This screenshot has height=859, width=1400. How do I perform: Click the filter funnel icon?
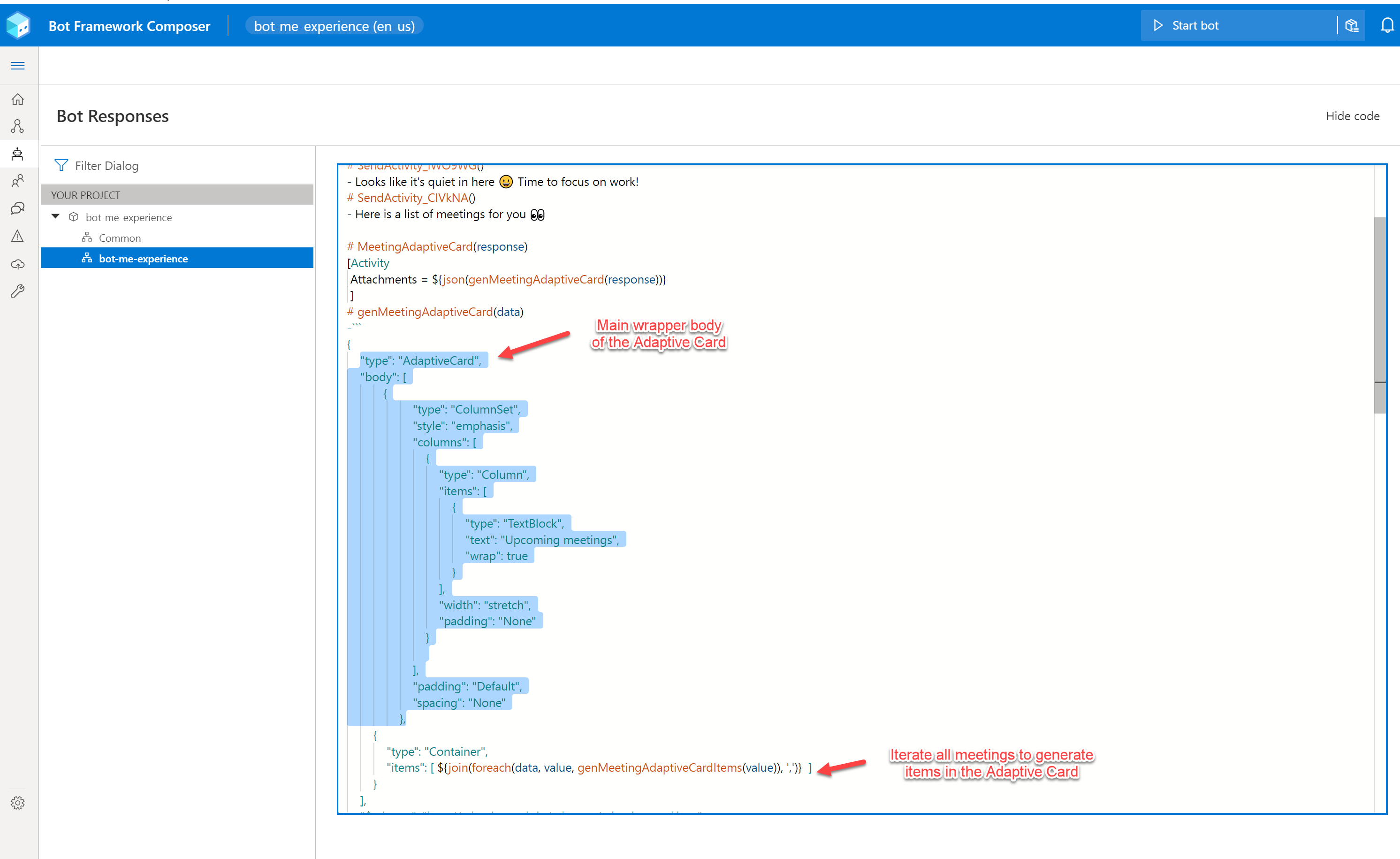61,165
